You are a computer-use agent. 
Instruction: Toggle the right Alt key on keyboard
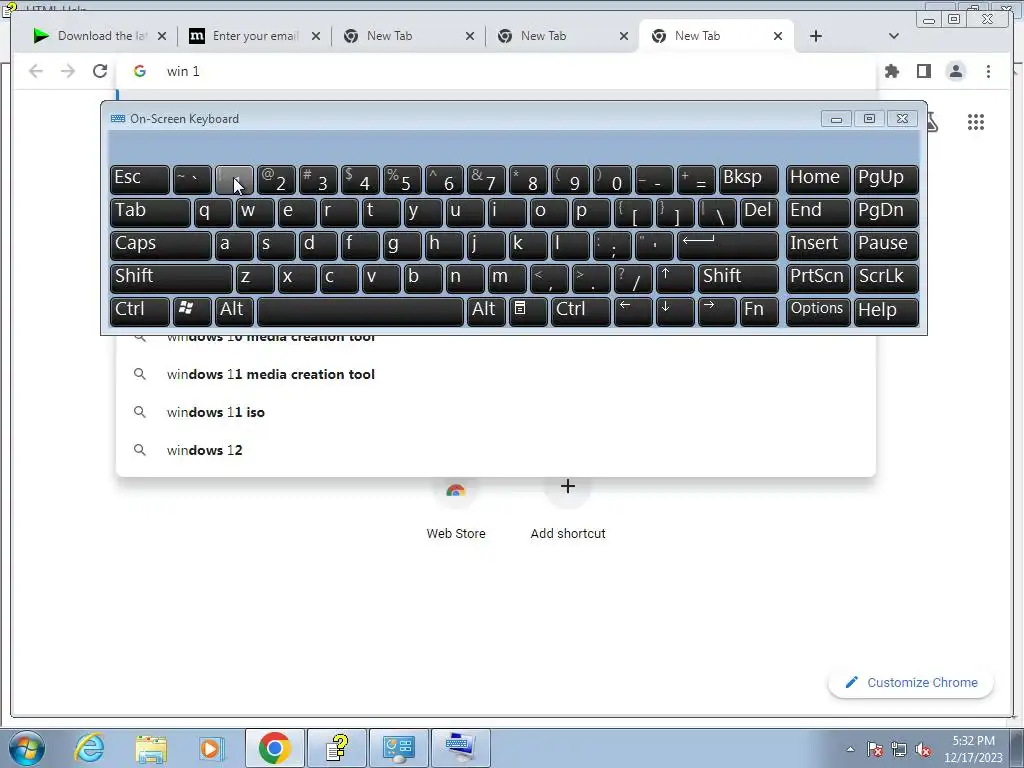coord(486,311)
